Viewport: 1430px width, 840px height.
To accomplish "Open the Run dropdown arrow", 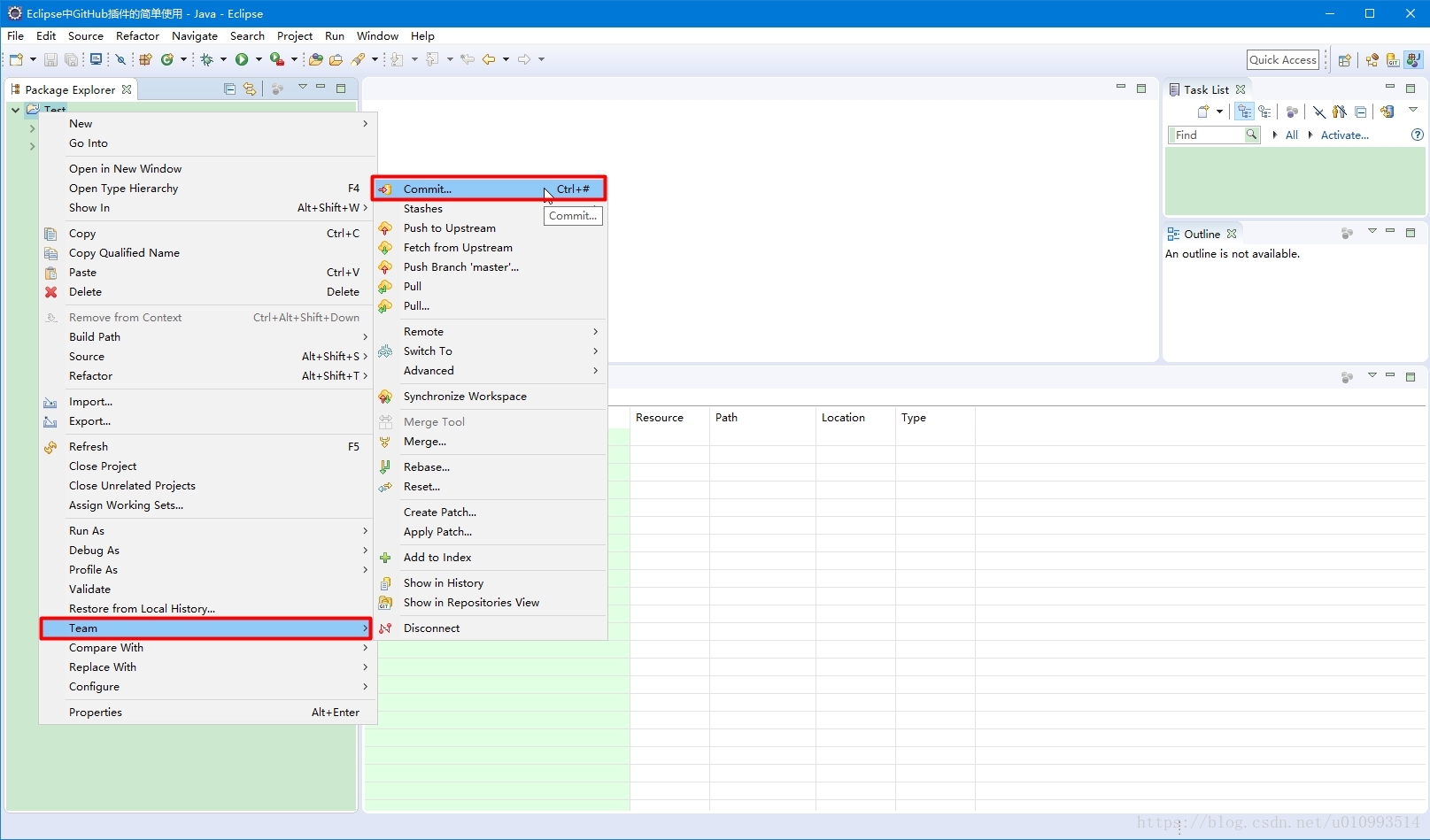I will [x=259, y=59].
